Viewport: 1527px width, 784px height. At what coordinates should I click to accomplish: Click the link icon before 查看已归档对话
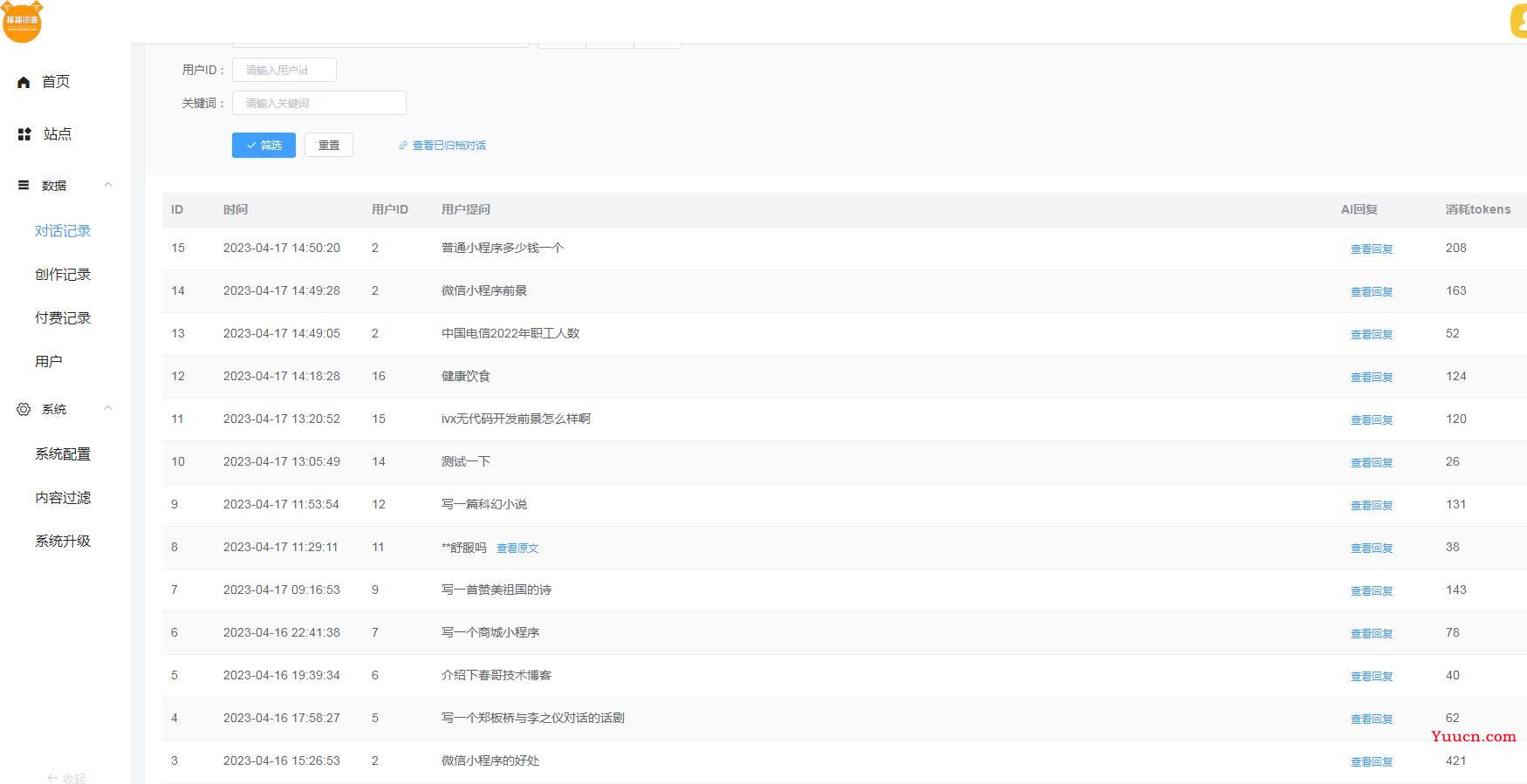tap(403, 146)
